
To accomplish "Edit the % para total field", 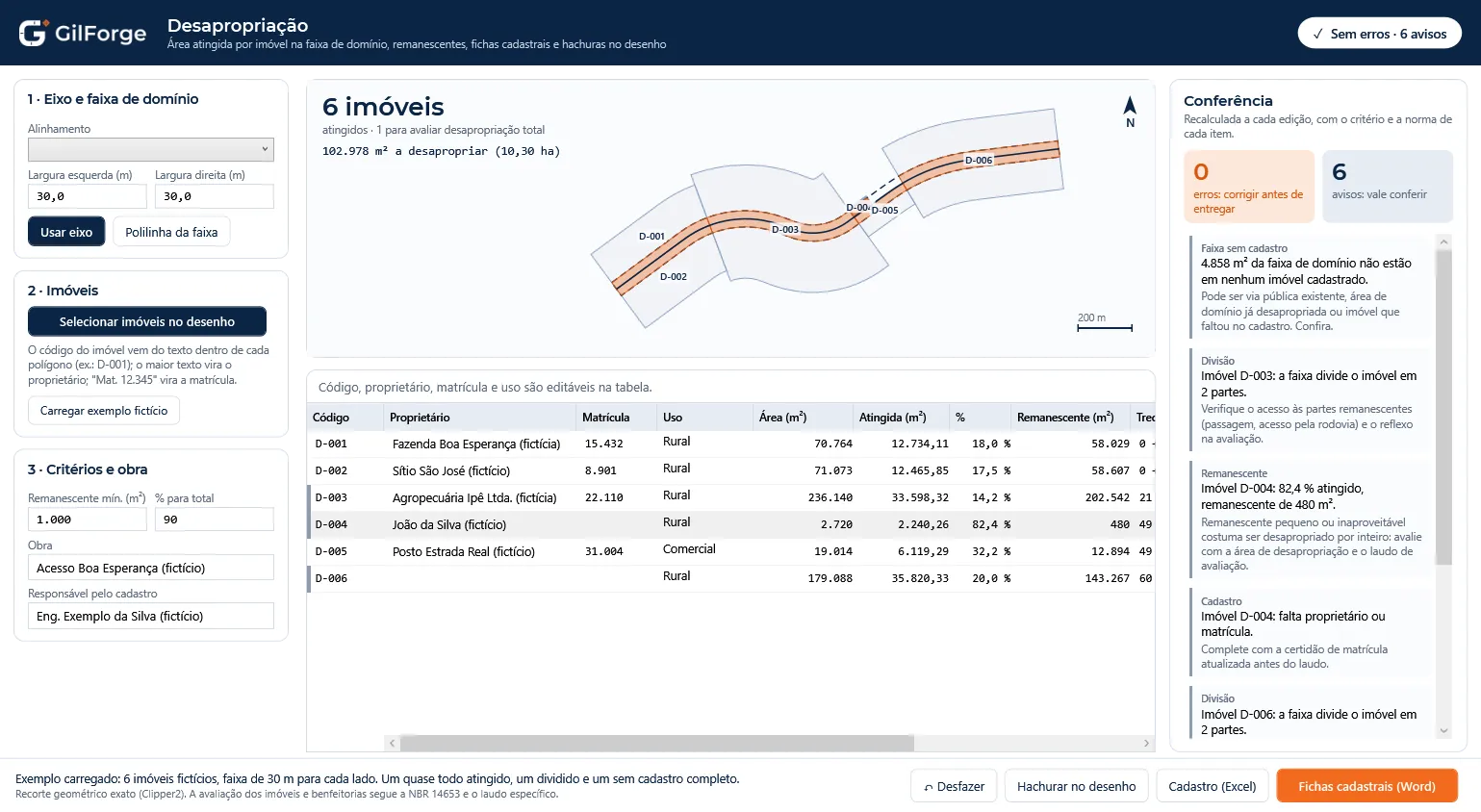I will (x=215, y=520).
